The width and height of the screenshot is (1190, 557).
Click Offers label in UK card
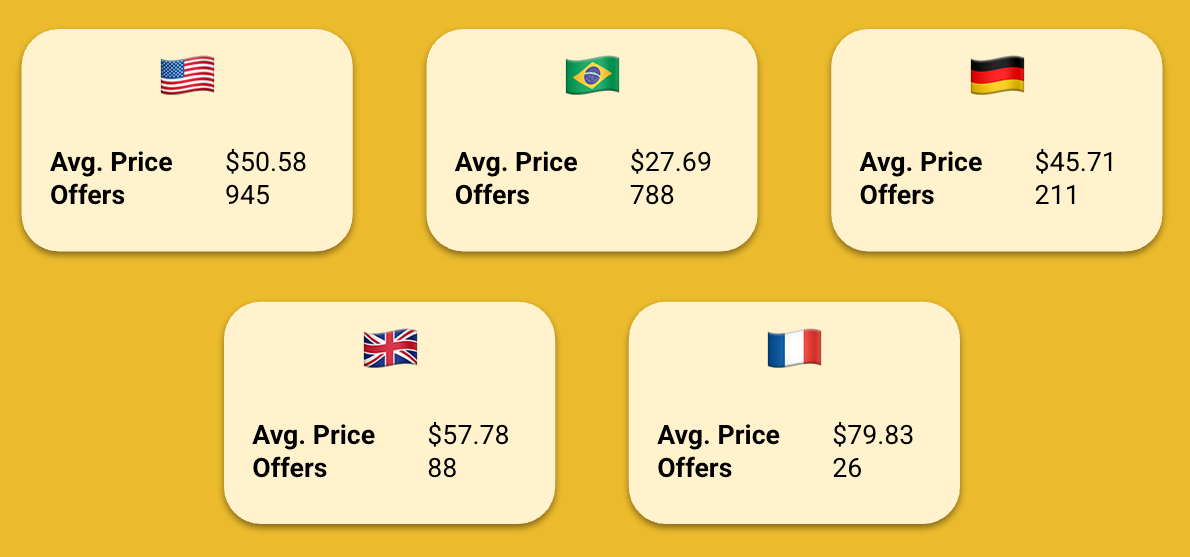(x=290, y=468)
